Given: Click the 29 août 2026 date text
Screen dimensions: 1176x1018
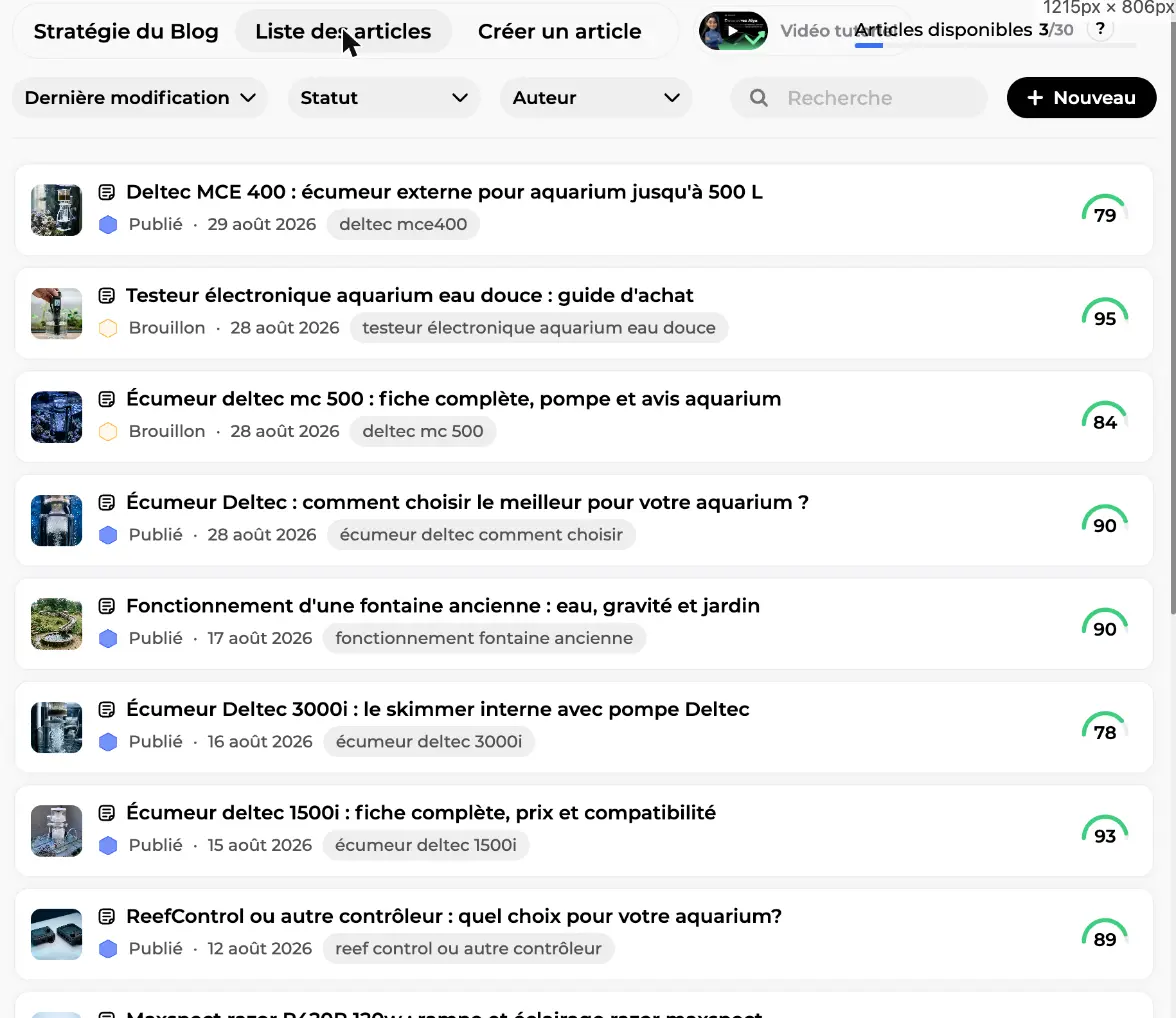Looking at the screenshot, I should pos(262,224).
